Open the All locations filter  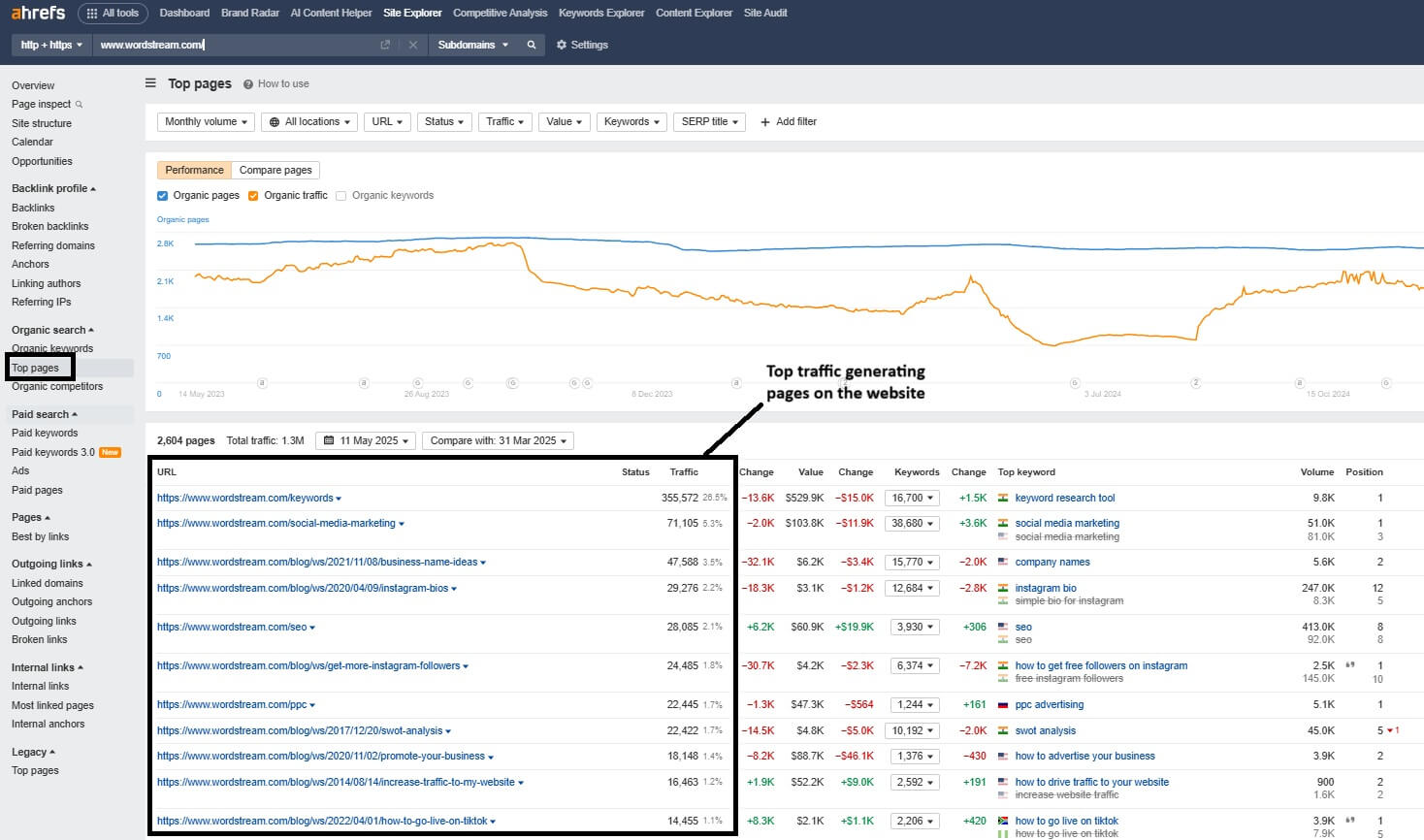[309, 122]
